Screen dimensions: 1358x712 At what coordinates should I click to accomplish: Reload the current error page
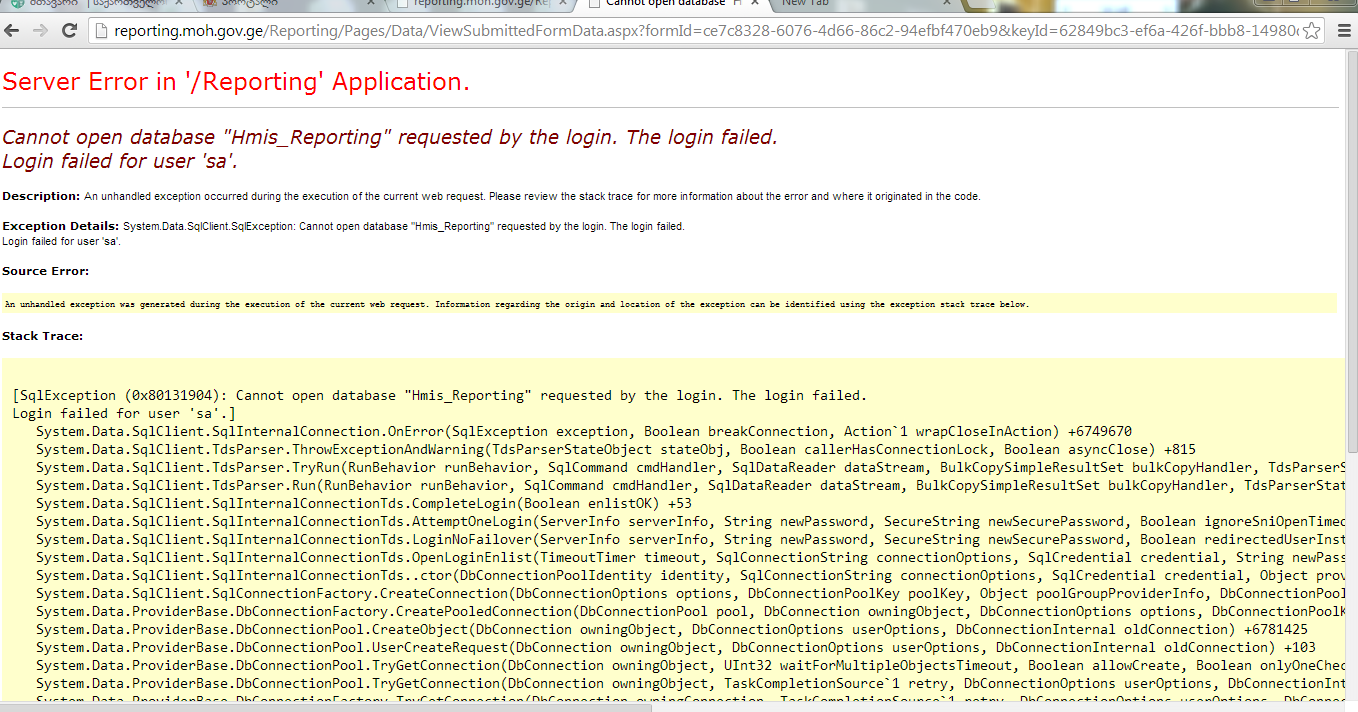click(69, 30)
